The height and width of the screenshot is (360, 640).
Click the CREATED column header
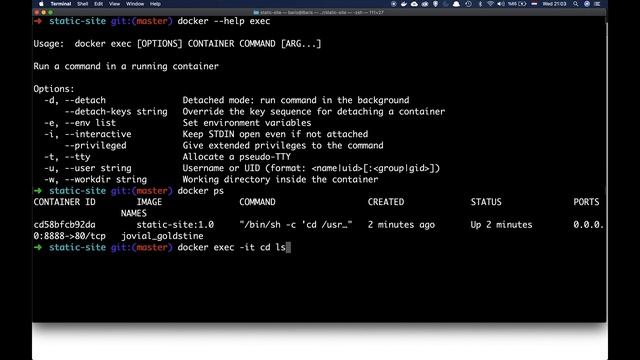click(386, 202)
